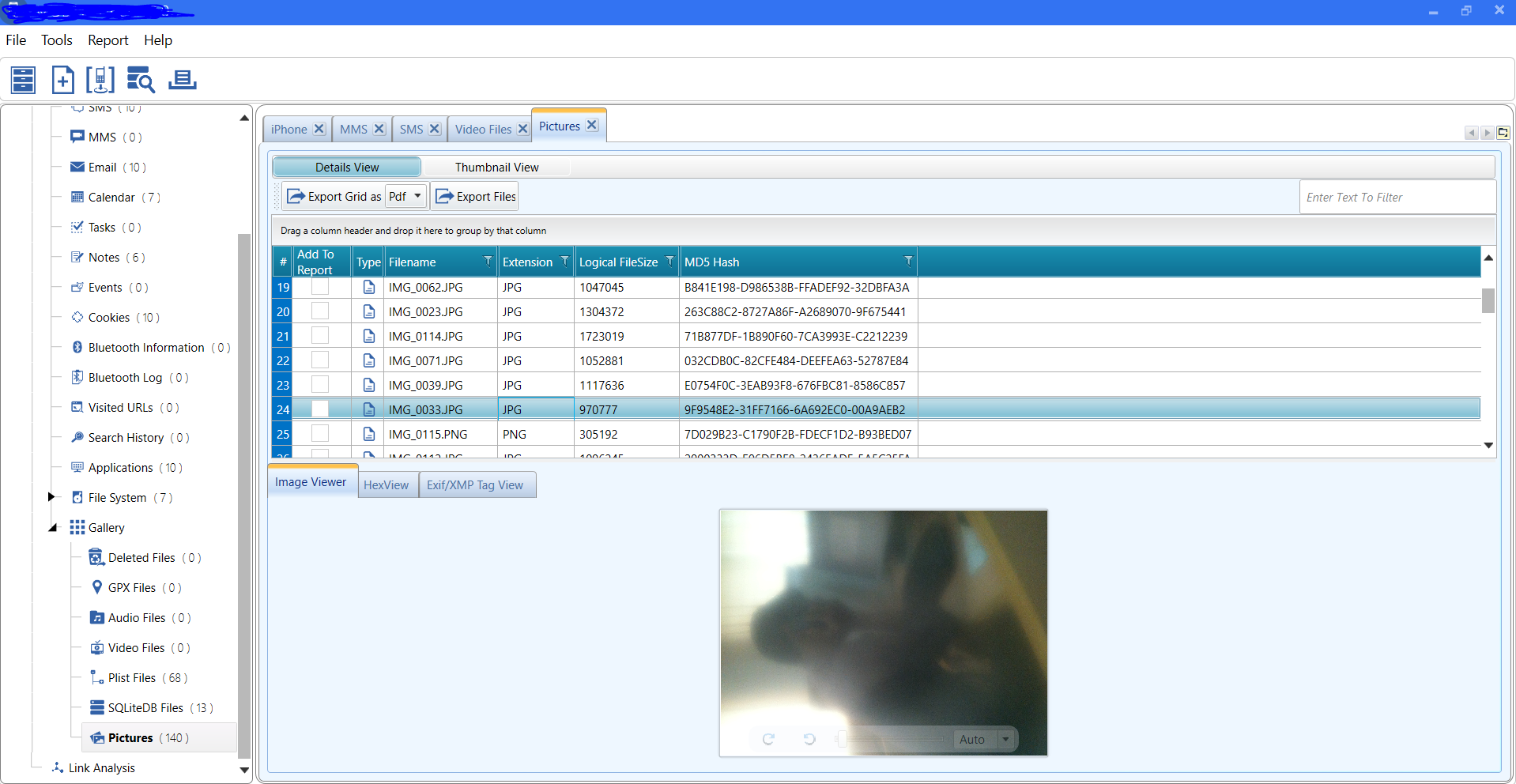Switch to the Exif/XMP Tag View tab
The height and width of the screenshot is (784, 1516).
click(x=475, y=485)
